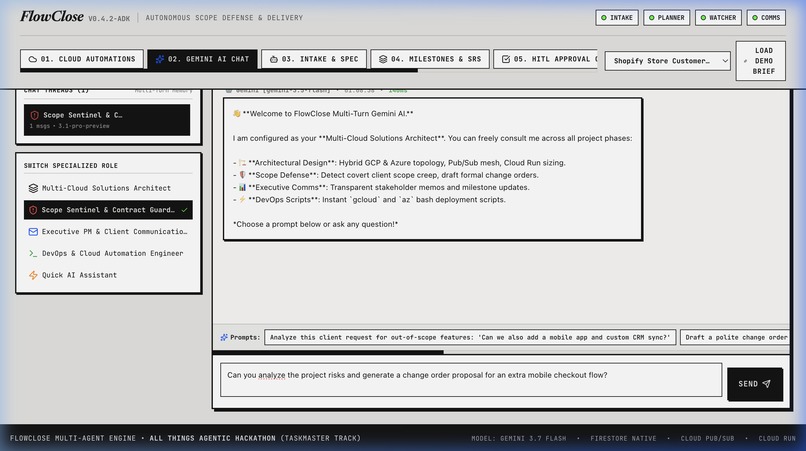Screen dimensions: 806x451
Task: Click the chart emoji beside Executive Comms
Action: click(x=242, y=187)
